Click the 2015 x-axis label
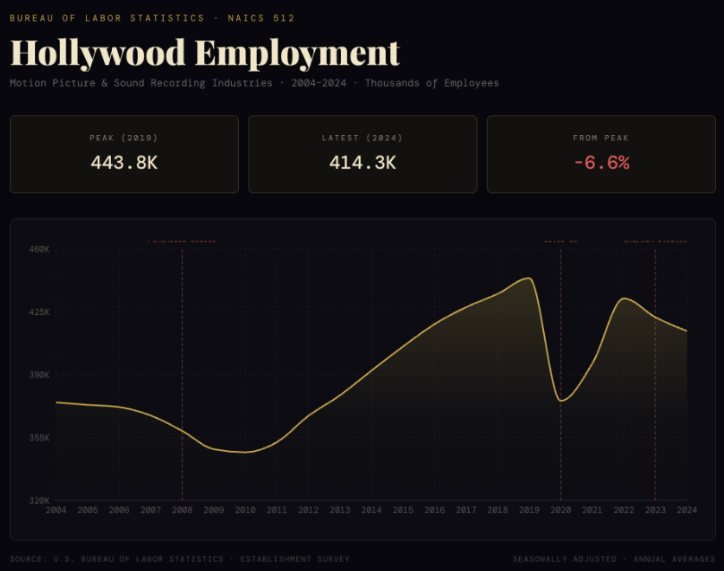Screen dimensions: 724x571 coord(403,510)
